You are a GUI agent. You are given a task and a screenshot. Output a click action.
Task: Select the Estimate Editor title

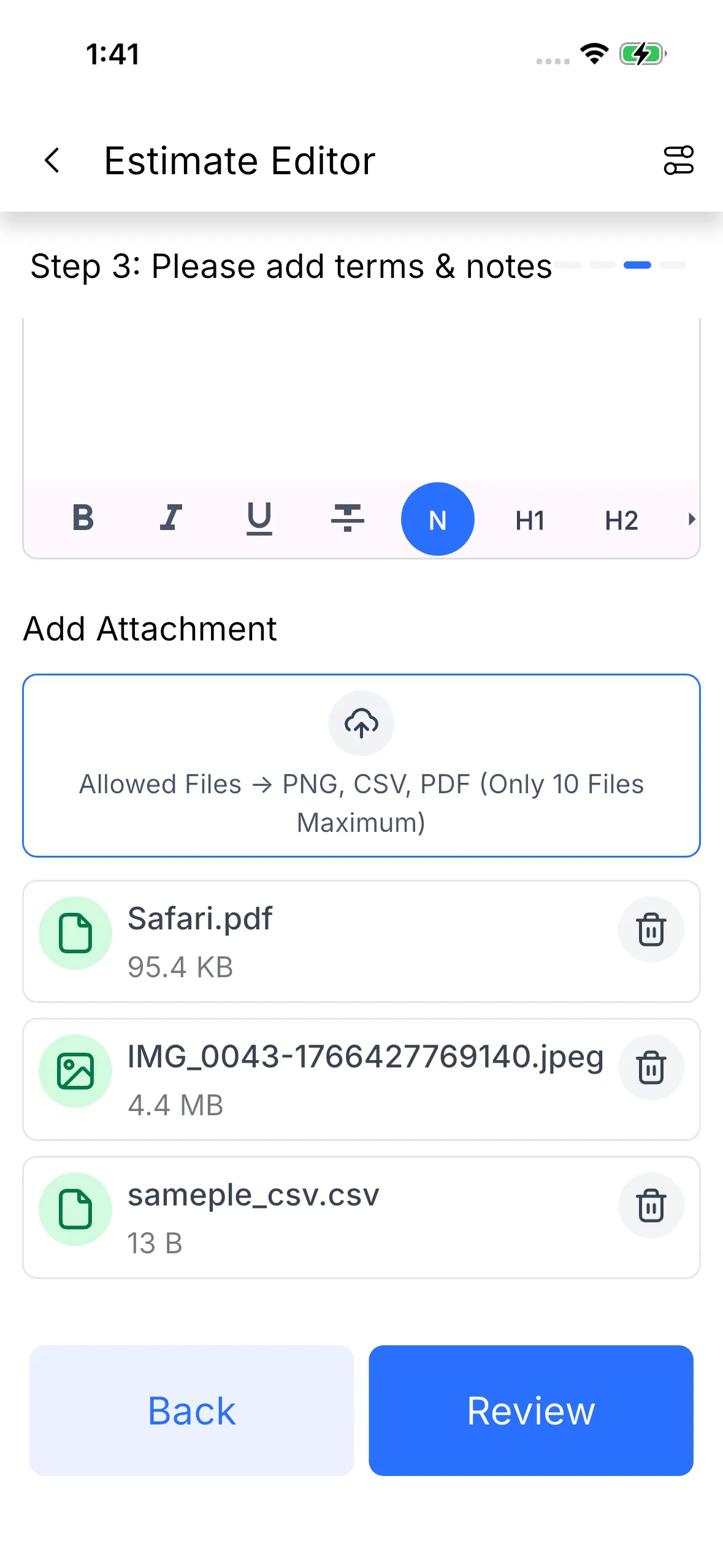[239, 160]
